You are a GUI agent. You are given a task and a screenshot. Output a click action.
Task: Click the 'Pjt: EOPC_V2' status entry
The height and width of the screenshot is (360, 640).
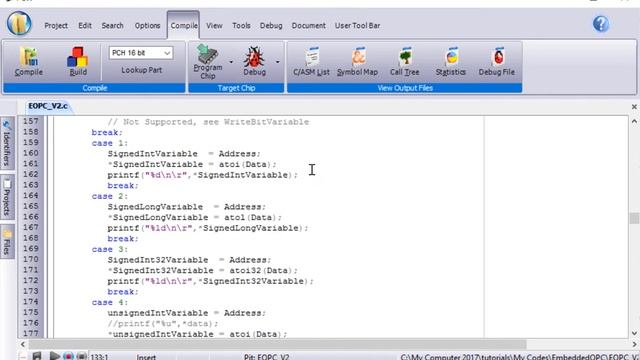tap(267, 357)
